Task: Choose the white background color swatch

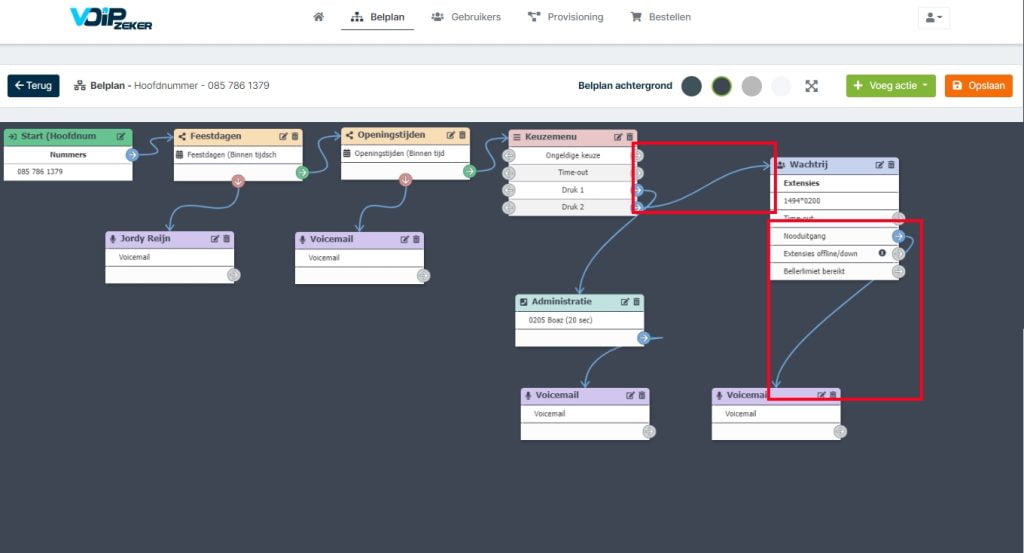Action: click(x=781, y=86)
